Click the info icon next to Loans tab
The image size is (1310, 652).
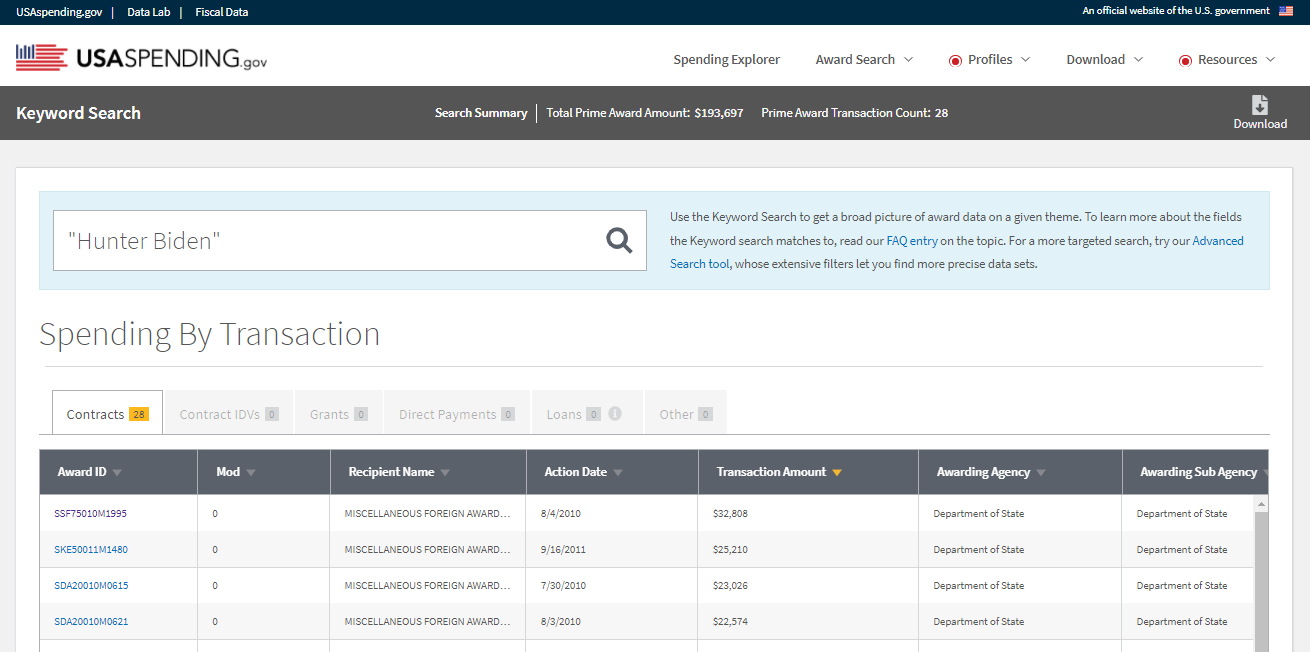pyautogui.click(x=615, y=413)
